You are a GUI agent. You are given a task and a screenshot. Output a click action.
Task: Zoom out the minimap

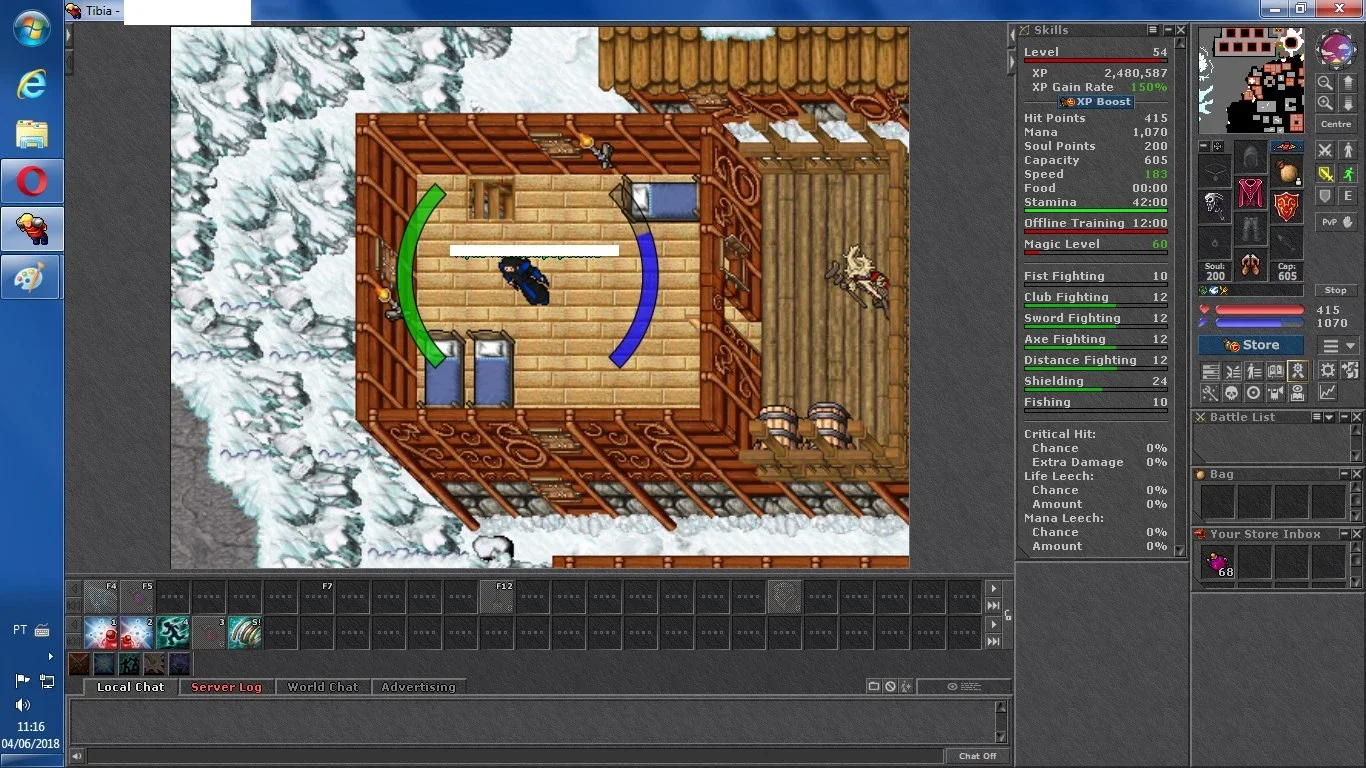[1325, 82]
